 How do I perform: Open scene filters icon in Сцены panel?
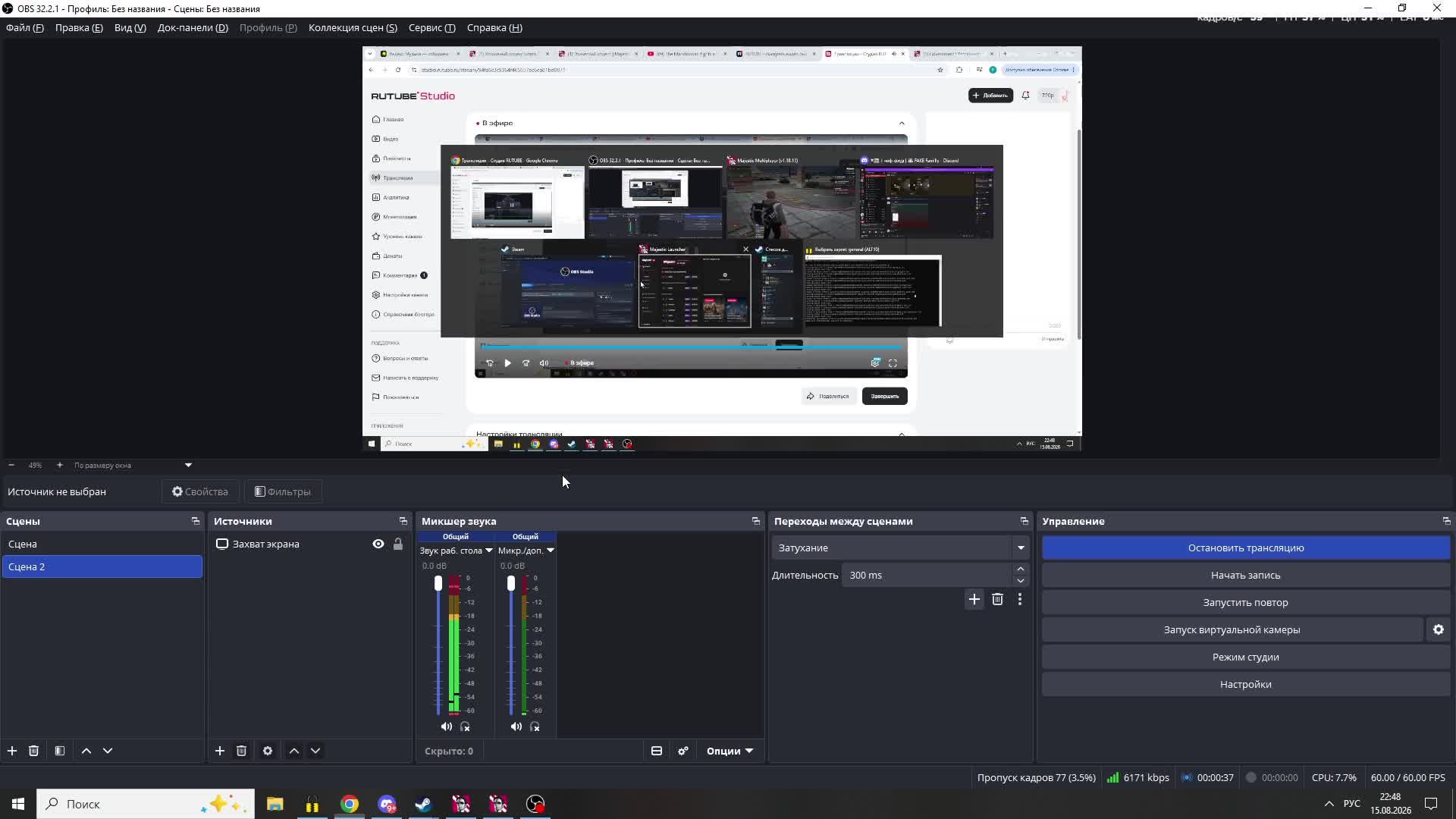(60, 751)
